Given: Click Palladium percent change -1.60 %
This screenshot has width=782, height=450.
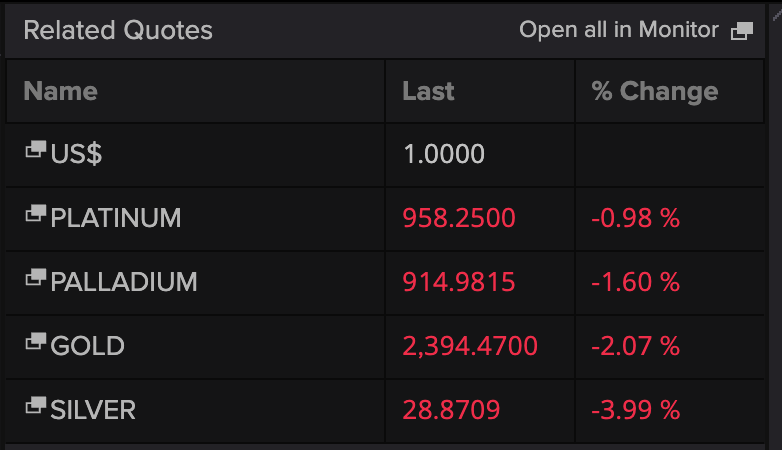Looking at the screenshot, I should (x=635, y=282).
